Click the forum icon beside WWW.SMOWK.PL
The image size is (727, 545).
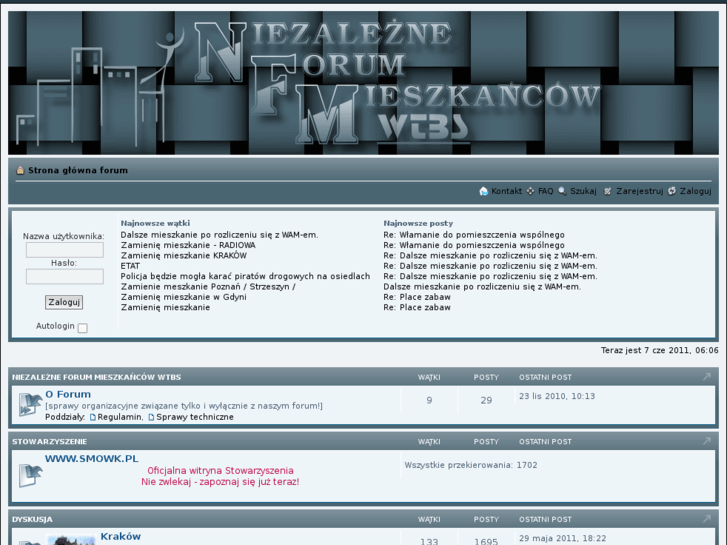pyautogui.click(x=30, y=475)
